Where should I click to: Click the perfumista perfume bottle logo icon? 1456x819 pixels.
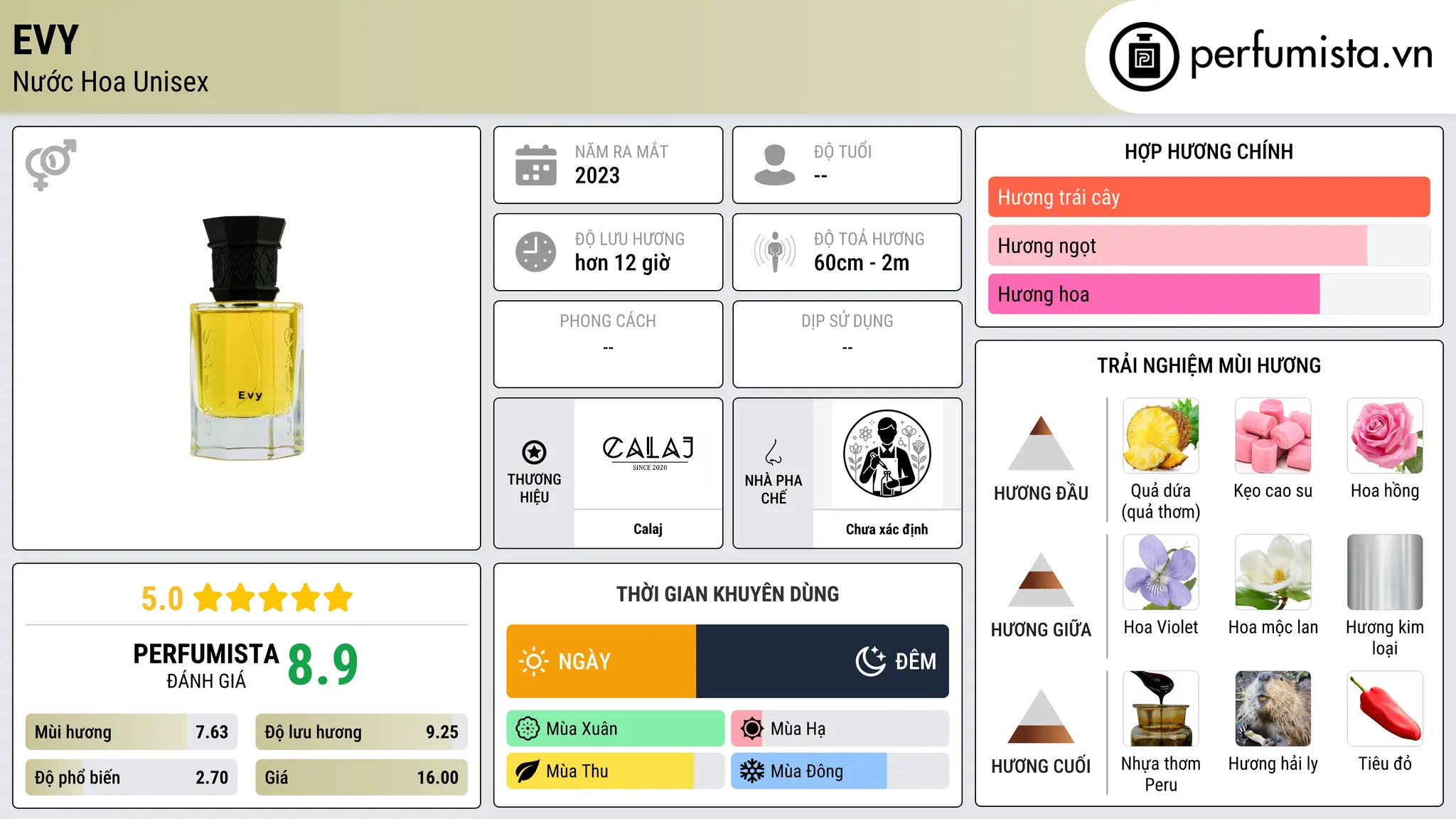pos(1144,57)
